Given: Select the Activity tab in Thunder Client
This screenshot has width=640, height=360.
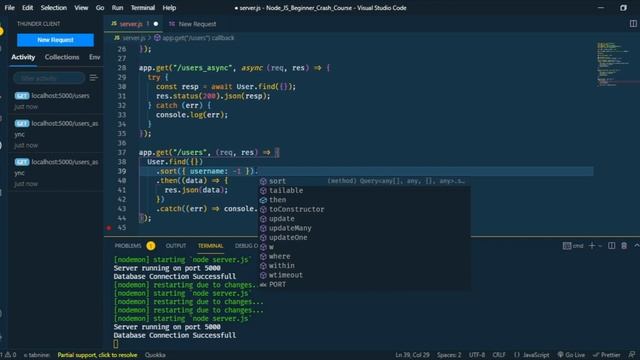Looking at the screenshot, I should 23,57.
